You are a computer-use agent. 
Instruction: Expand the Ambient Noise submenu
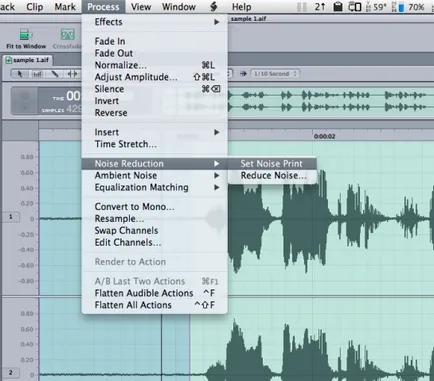pyautogui.click(x=155, y=175)
